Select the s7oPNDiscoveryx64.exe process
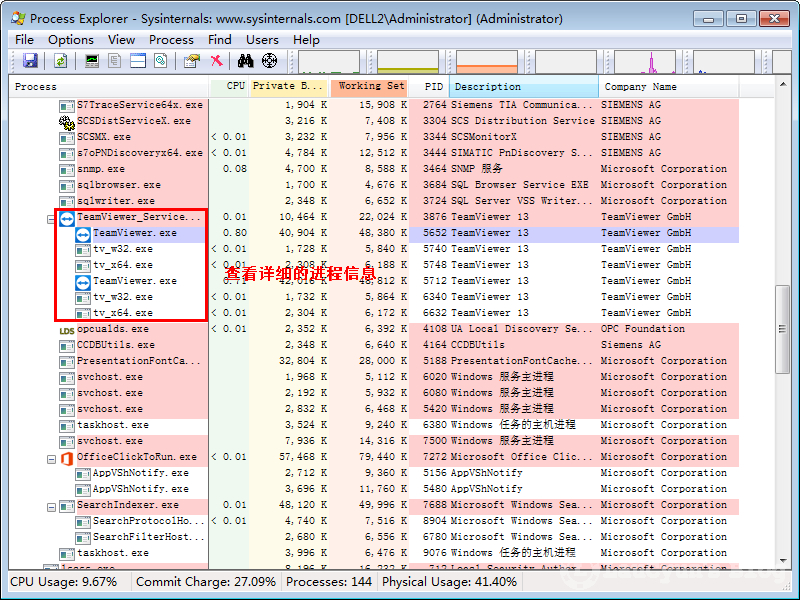The height and width of the screenshot is (600, 800). pyautogui.click(x=140, y=153)
